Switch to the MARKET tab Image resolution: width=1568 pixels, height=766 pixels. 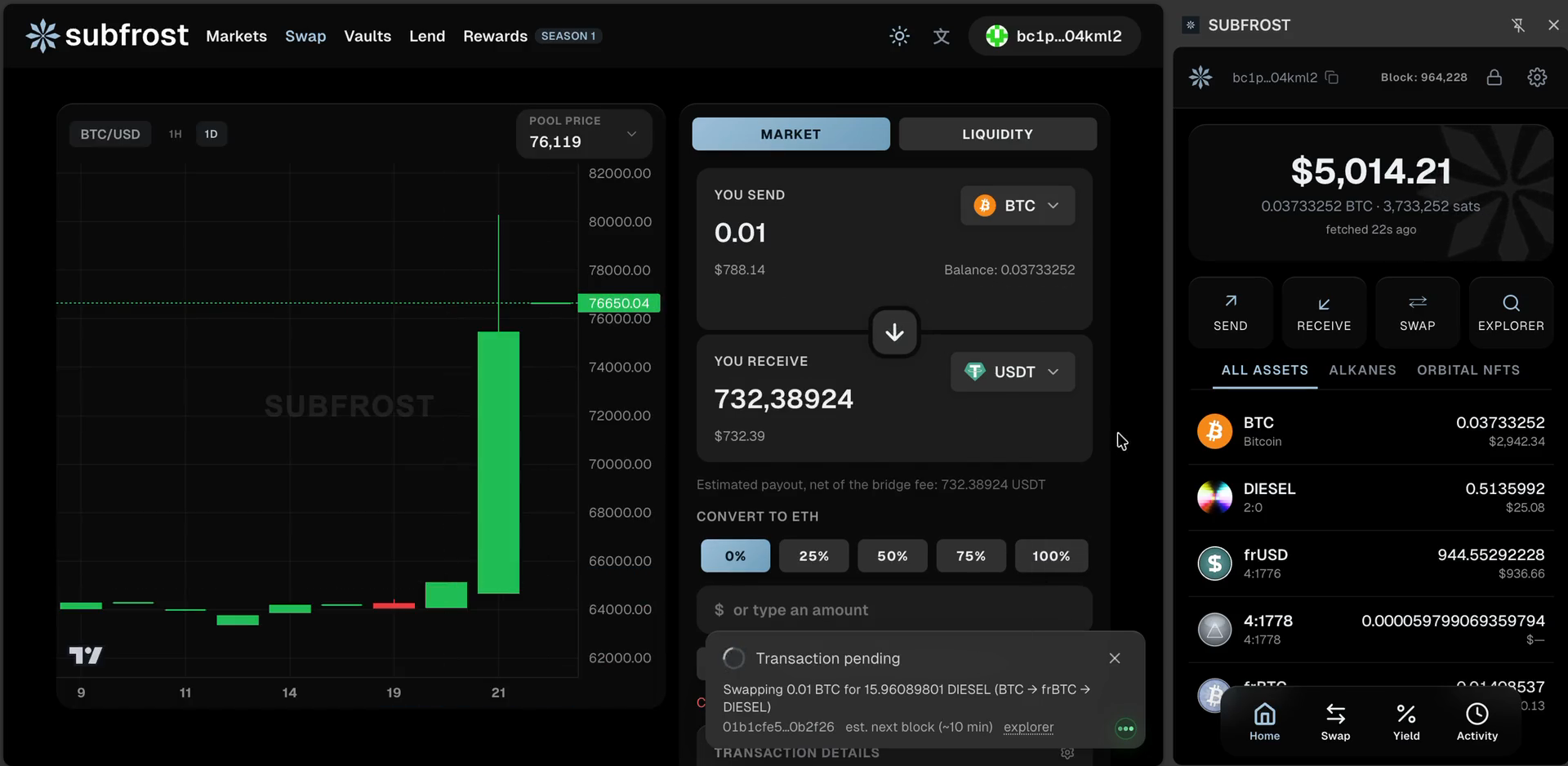click(x=791, y=134)
